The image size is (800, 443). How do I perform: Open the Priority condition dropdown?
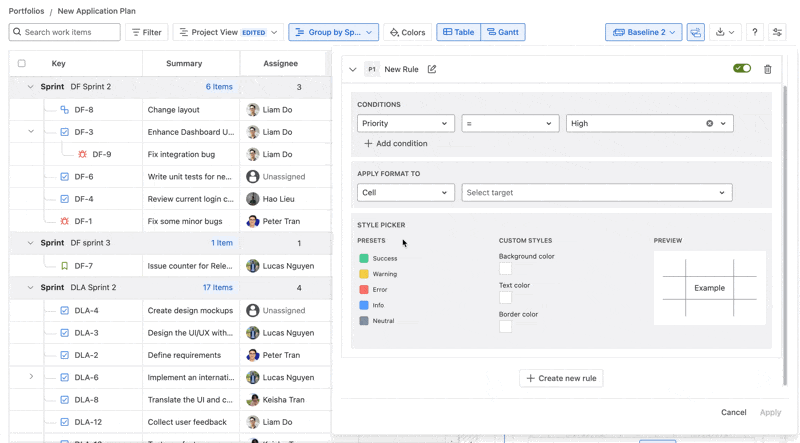click(x=405, y=124)
